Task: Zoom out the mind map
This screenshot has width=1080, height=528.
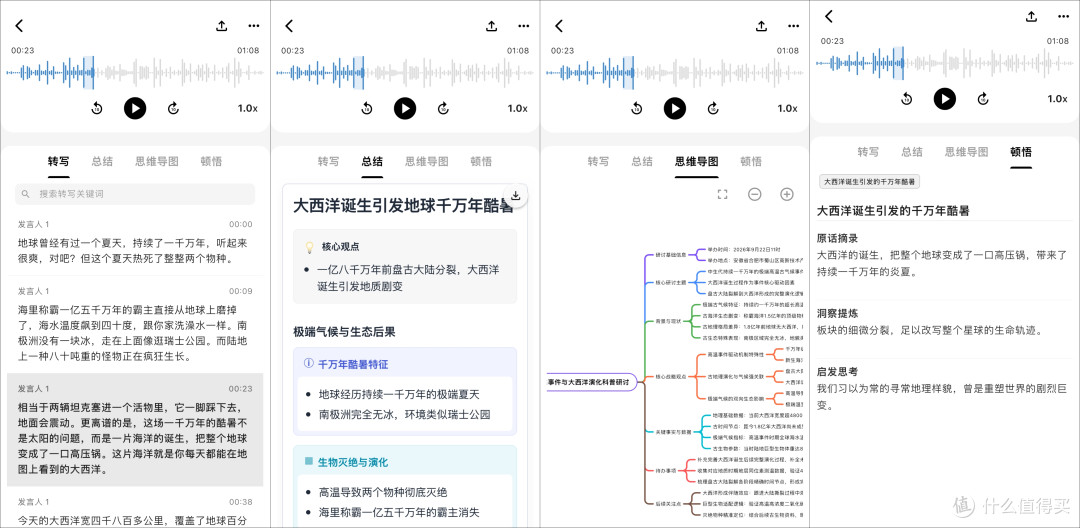Action: (755, 194)
